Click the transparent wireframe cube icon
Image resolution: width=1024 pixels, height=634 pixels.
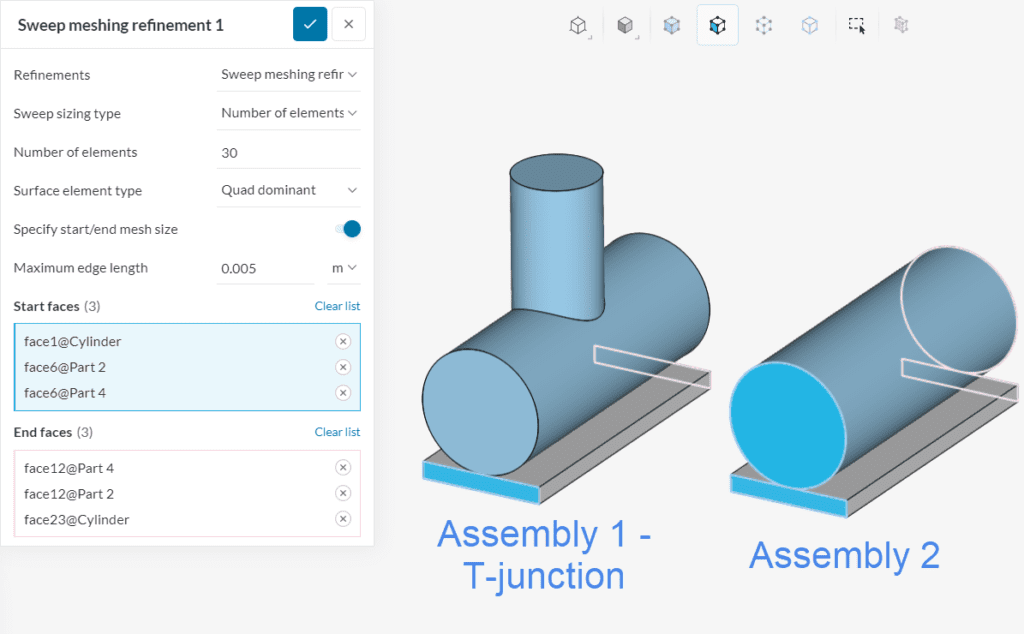[x=810, y=25]
